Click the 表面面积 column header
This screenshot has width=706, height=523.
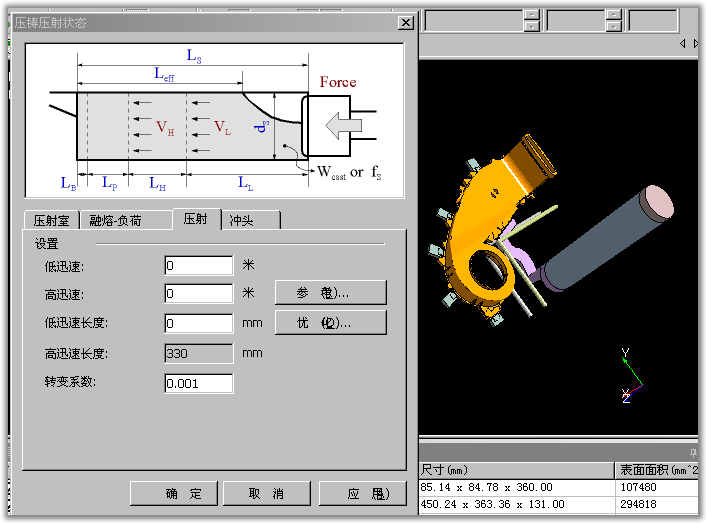pos(657,470)
